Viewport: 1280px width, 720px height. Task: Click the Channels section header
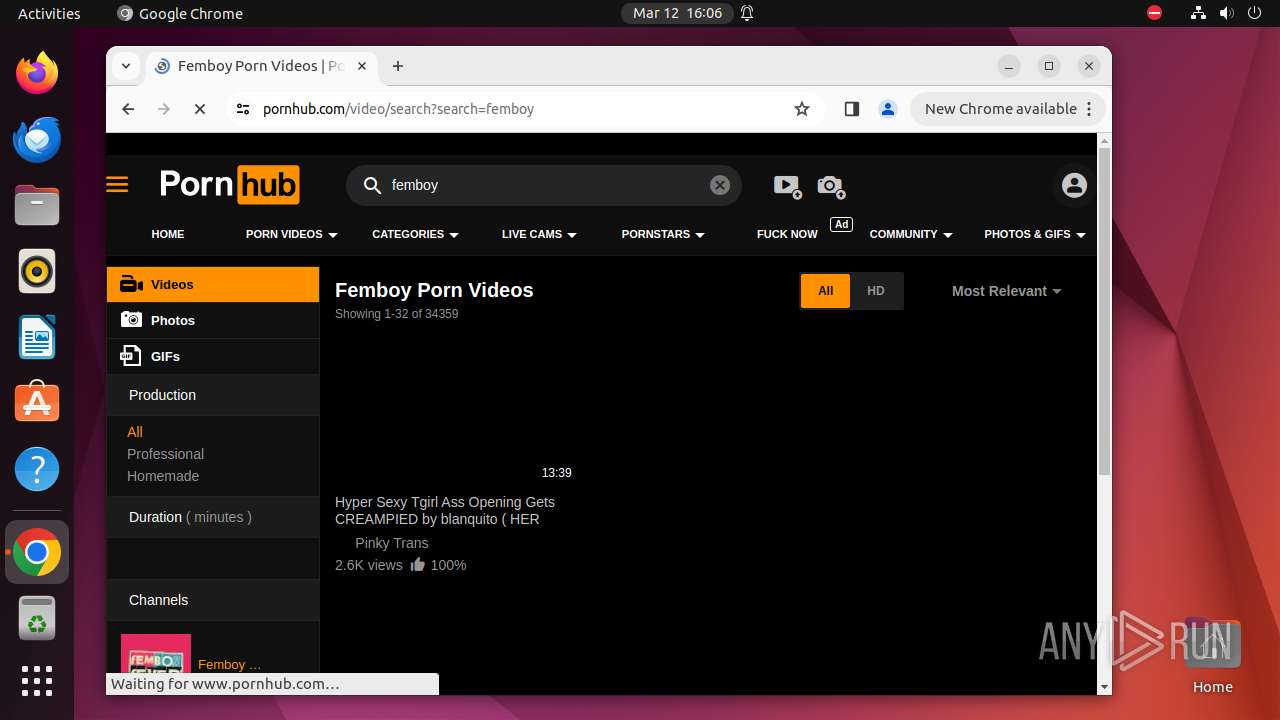click(x=213, y=600)
